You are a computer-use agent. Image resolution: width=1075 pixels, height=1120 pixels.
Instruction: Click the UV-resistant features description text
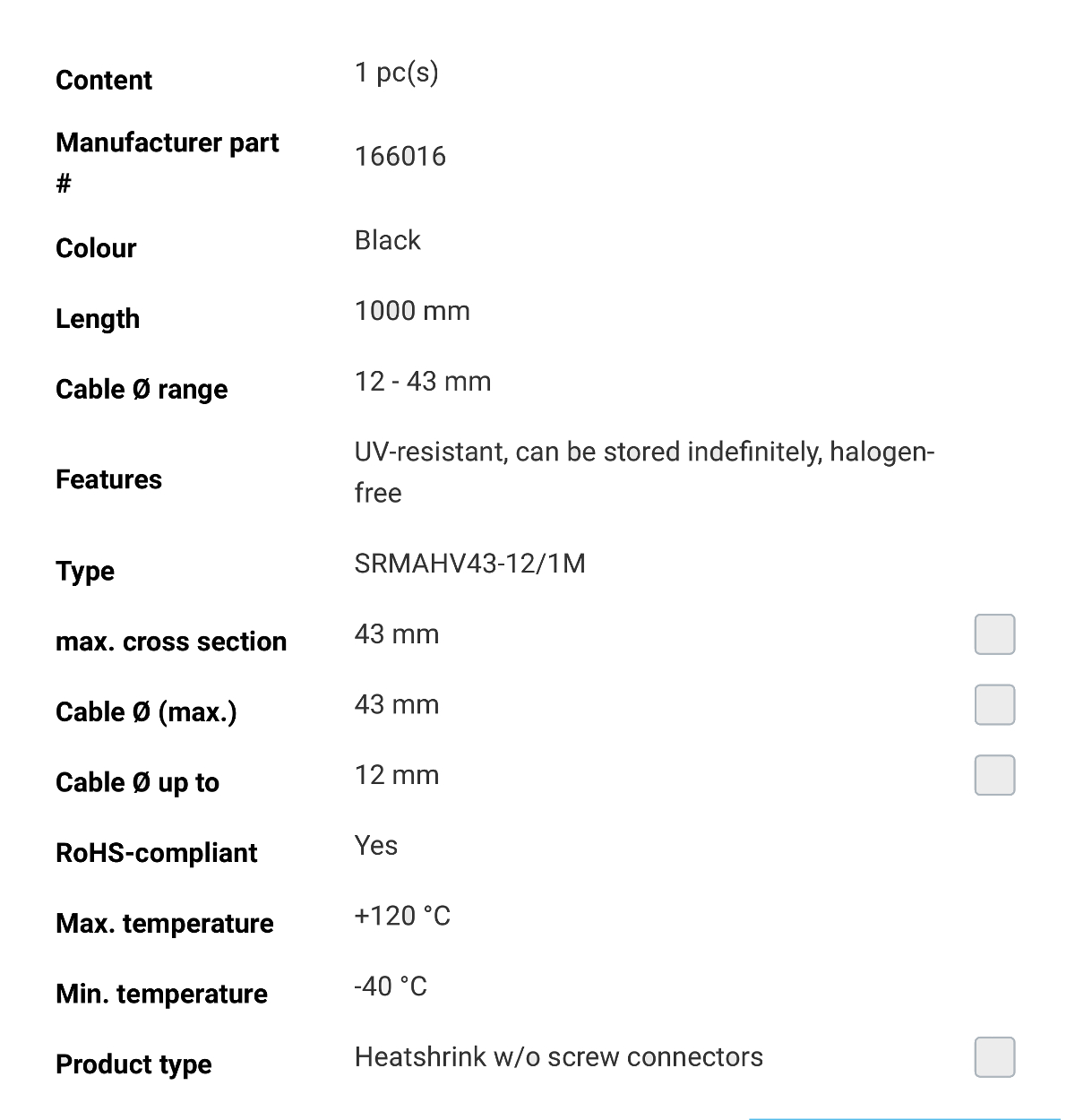click(x=644, y=472)
